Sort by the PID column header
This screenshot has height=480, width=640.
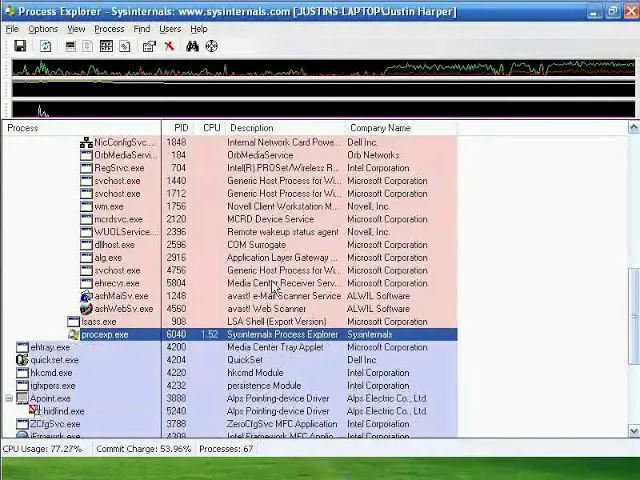pos(178,128)
